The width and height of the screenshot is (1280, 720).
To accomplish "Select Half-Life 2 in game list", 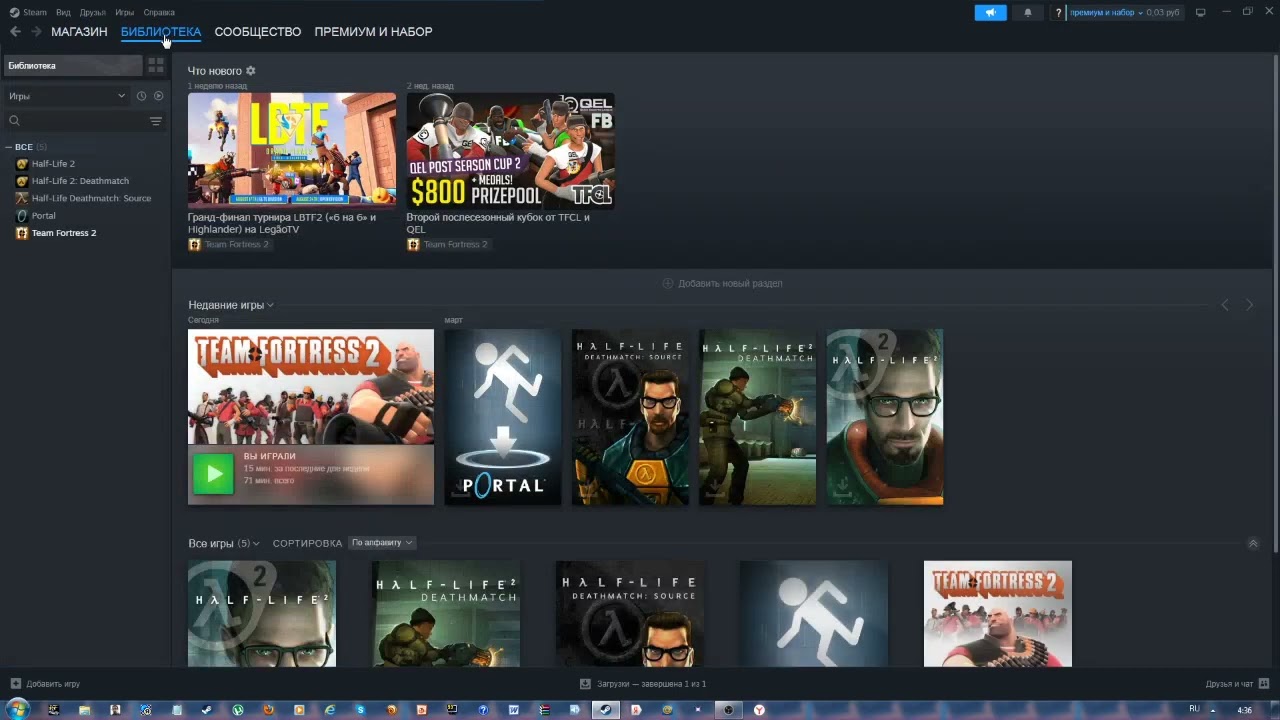I will point(53,164).
